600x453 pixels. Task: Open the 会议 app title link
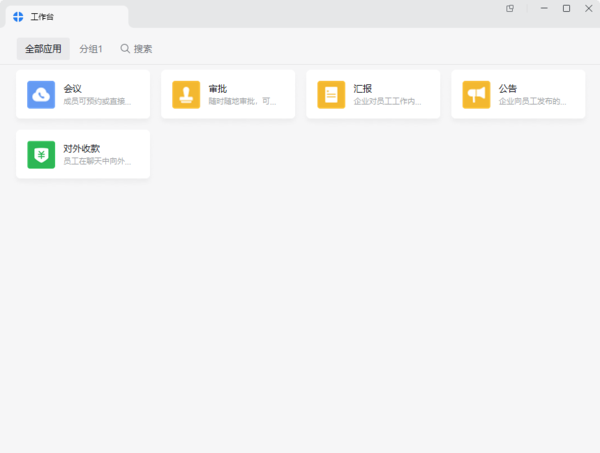72,88
